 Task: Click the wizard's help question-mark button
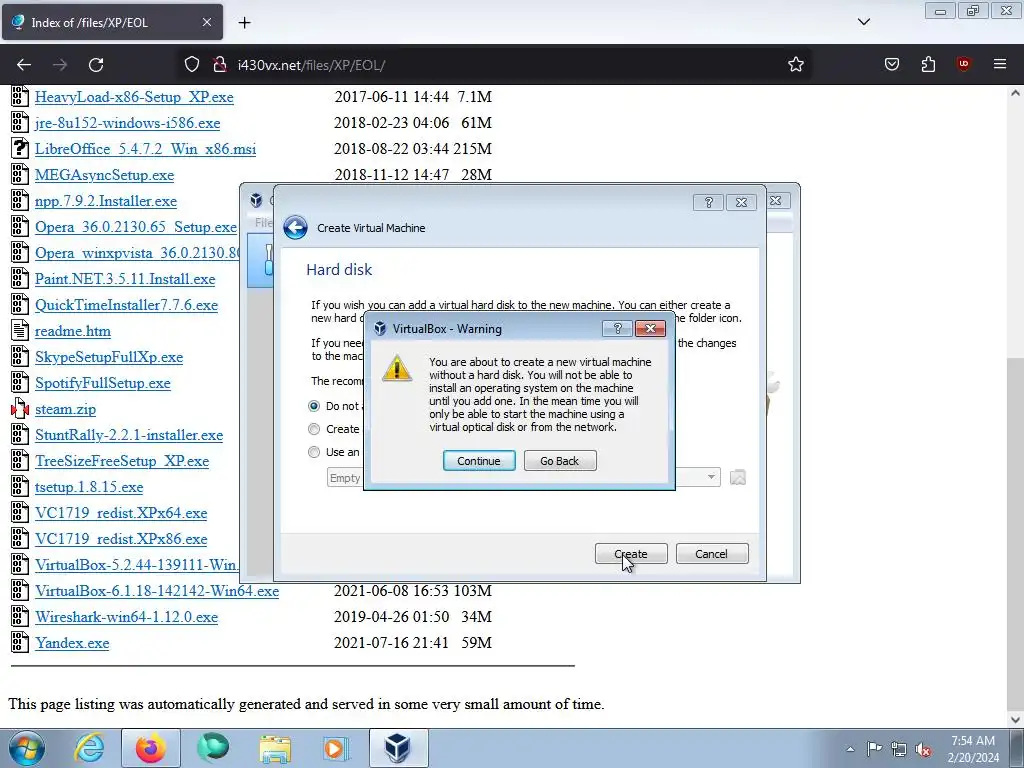pyautogui.click(x=708, y=202)
